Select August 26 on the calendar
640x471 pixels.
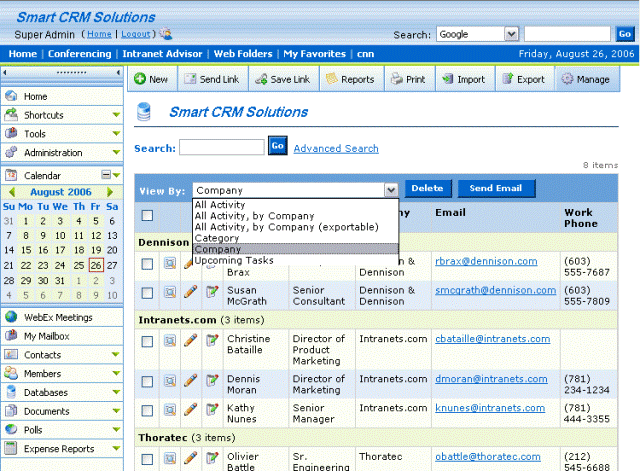96,265
